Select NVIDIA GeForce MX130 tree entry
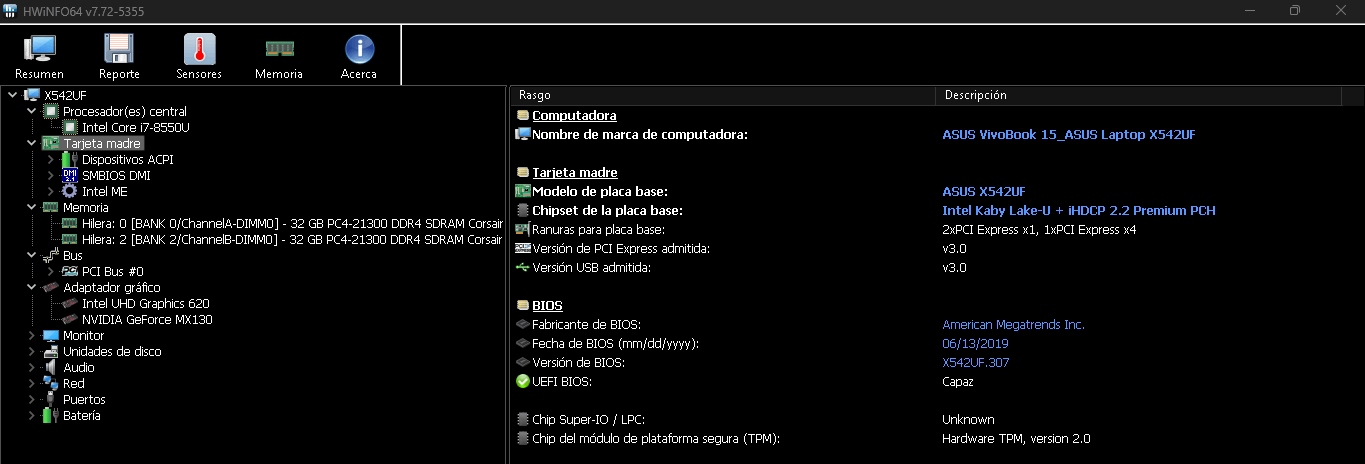Image resolution: width=1365 pixels, height=464 pixels. pyautogui.click(x=147, y=319)
